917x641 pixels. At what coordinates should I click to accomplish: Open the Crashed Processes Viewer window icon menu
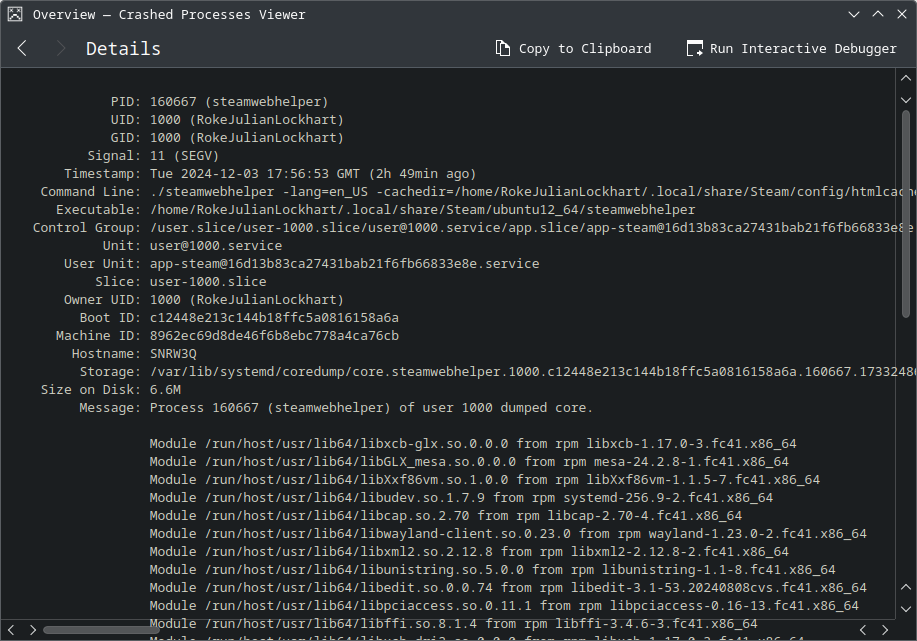(x=15, y=14)
